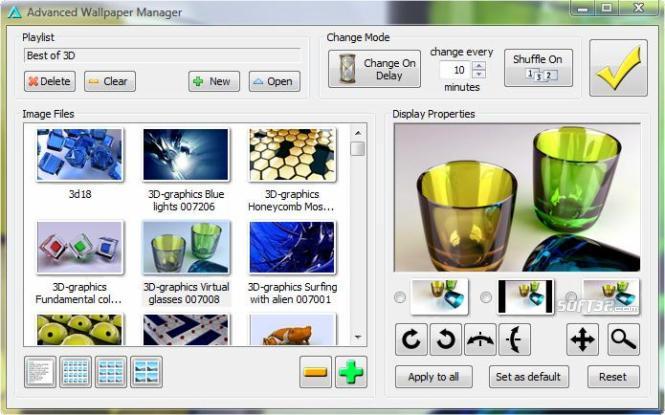
Task: Increase the change every minutes value
Action: [x=479, y=65]
